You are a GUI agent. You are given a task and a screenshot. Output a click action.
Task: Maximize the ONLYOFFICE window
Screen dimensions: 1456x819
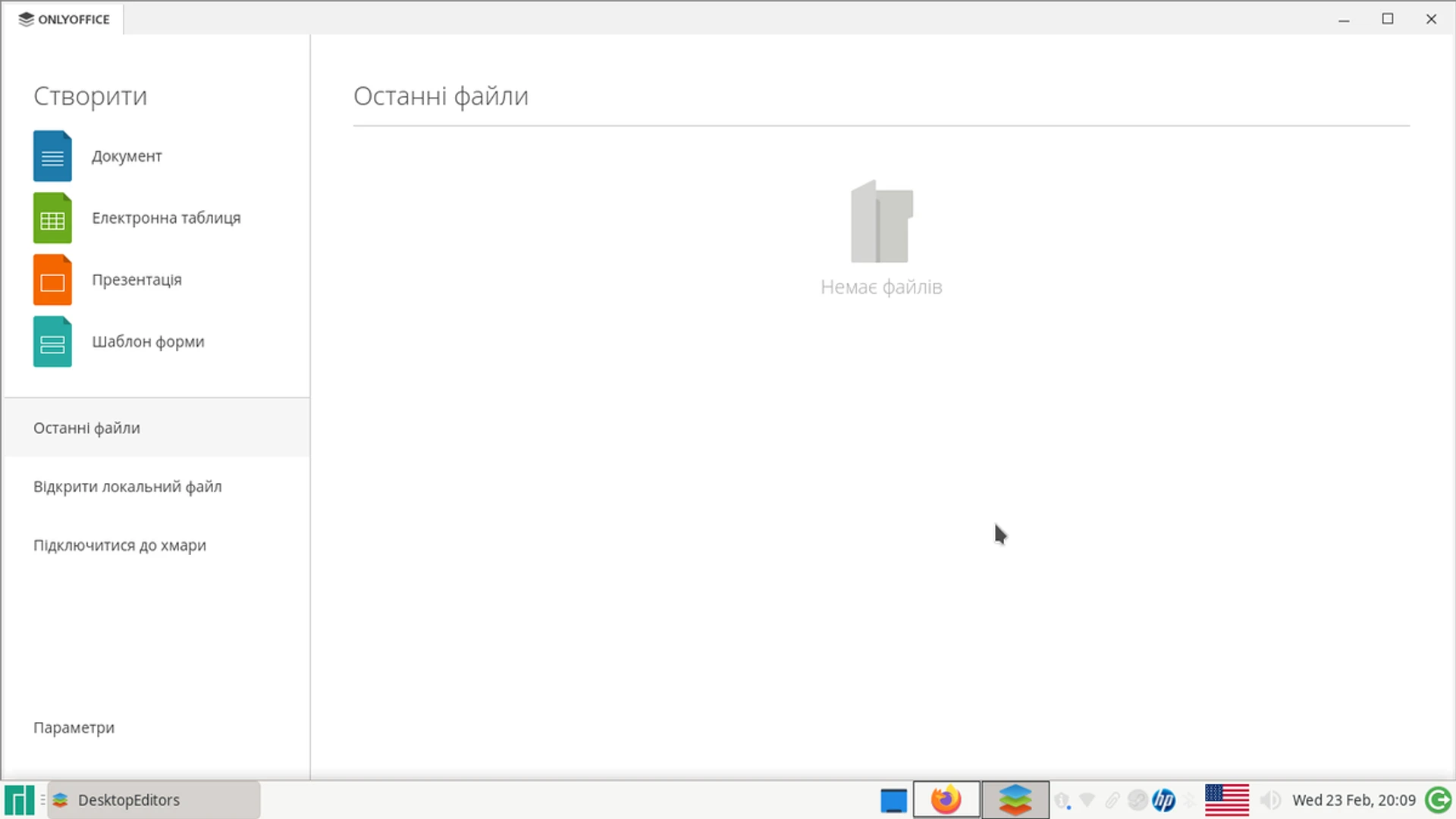[x=1388, y=19]
